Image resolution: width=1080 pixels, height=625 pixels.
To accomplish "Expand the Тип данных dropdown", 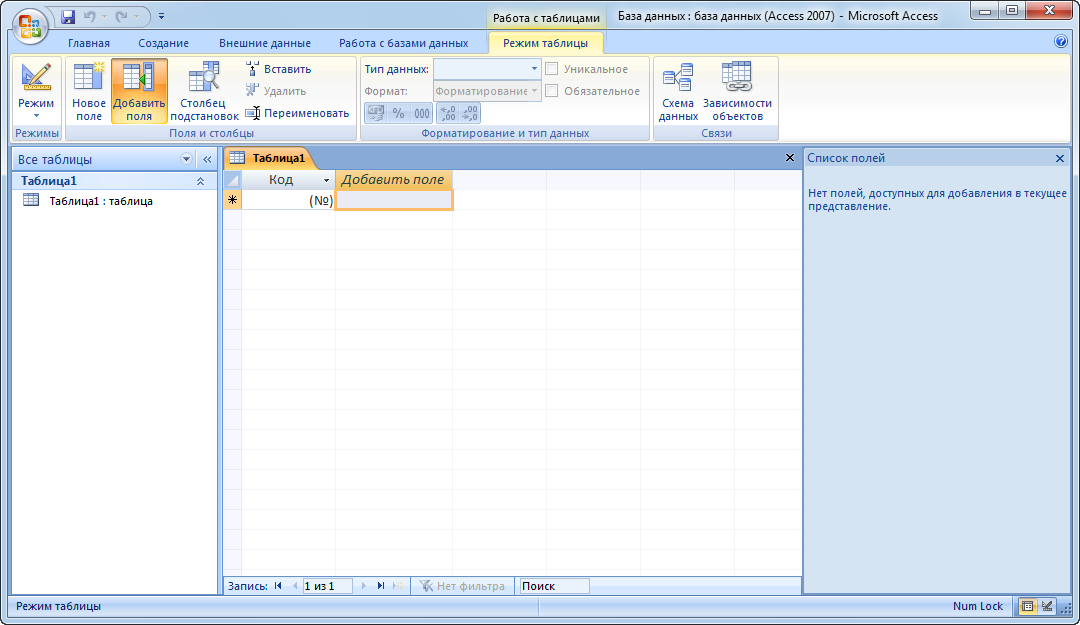I will pyautogui.click(x=534, y=69).
